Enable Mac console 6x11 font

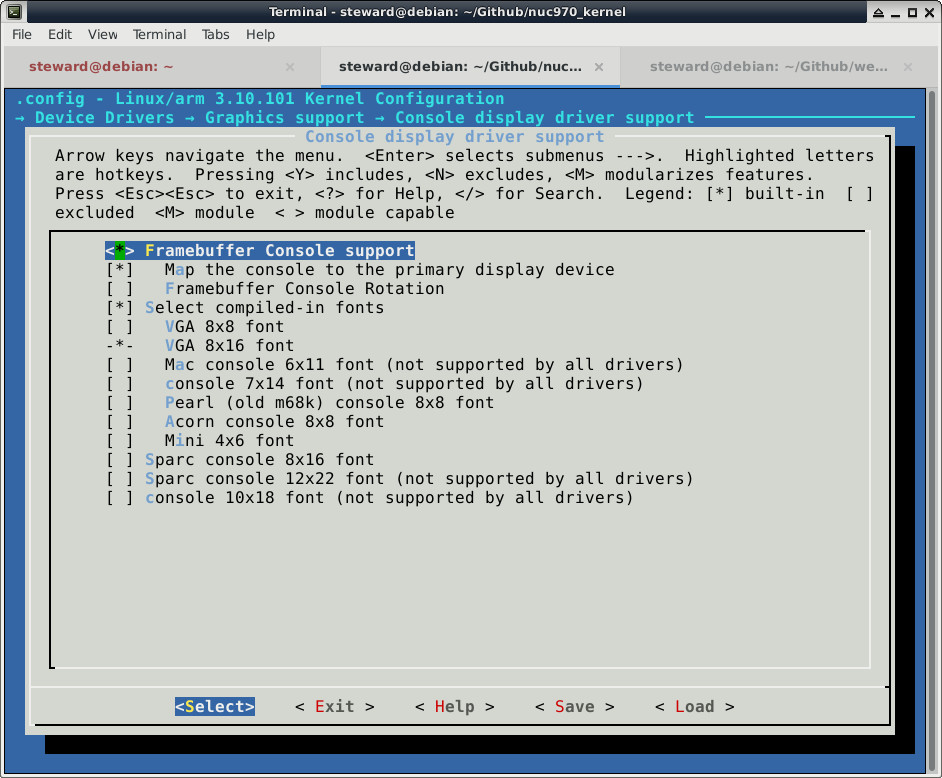tap(395, 365)
